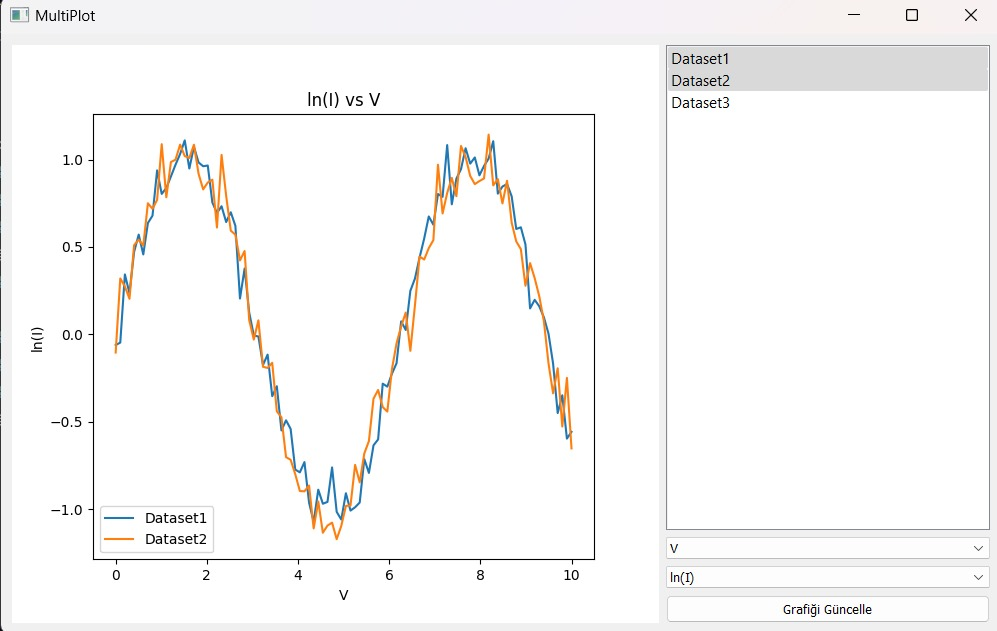Close the MultiPlot window
Image resolution: width=997 pixels, height=631 pixels.
970,16
